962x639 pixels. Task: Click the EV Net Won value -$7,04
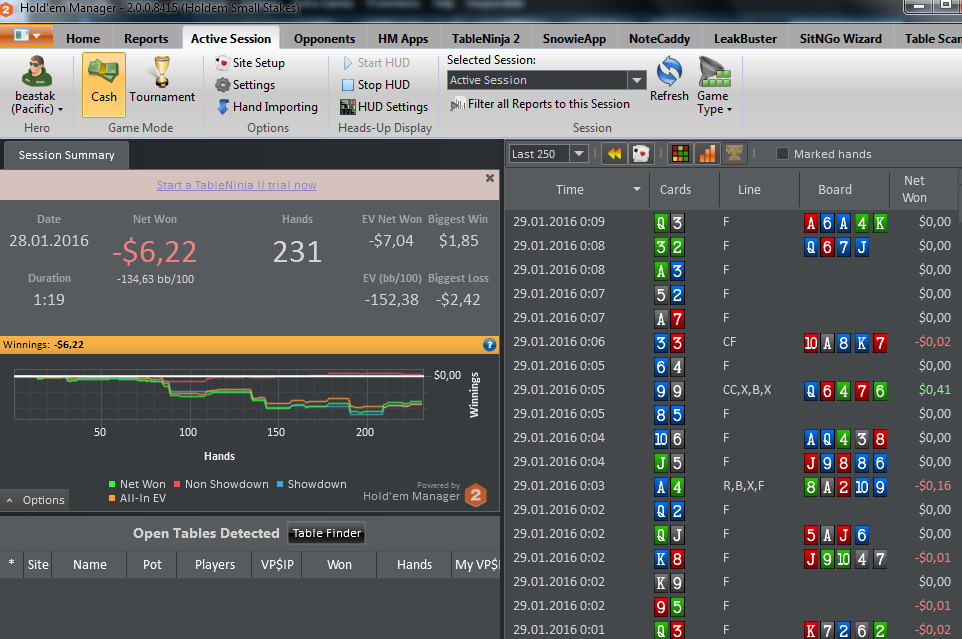391,241
